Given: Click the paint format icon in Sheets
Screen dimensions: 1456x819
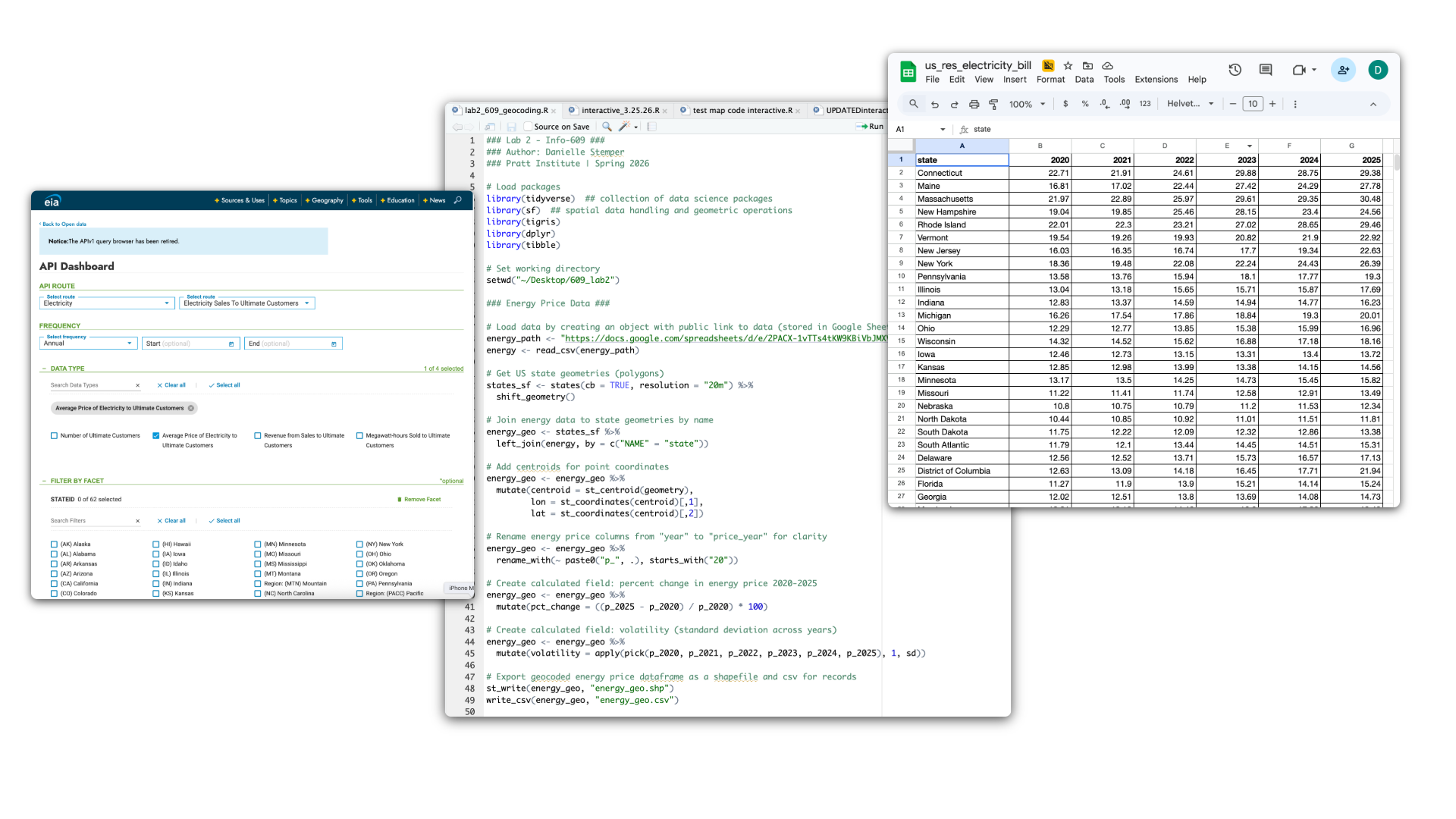Looking at the screenshot, I should click(x=993, y=105).
